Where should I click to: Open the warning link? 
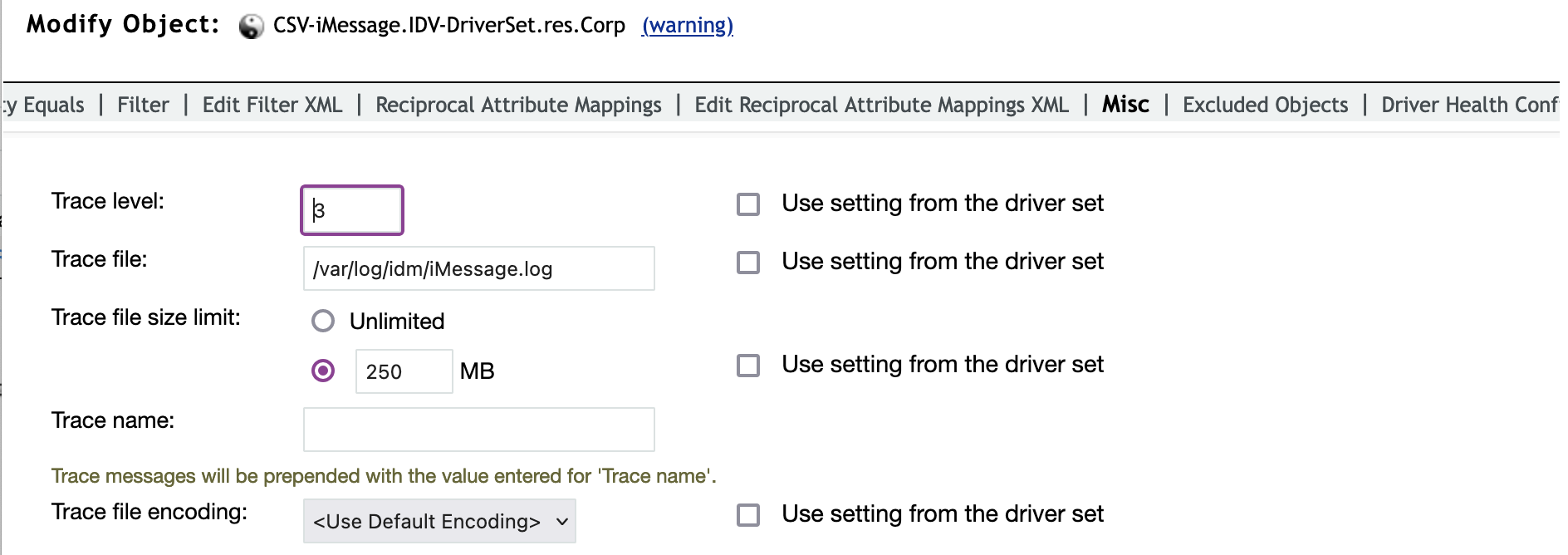687,26
